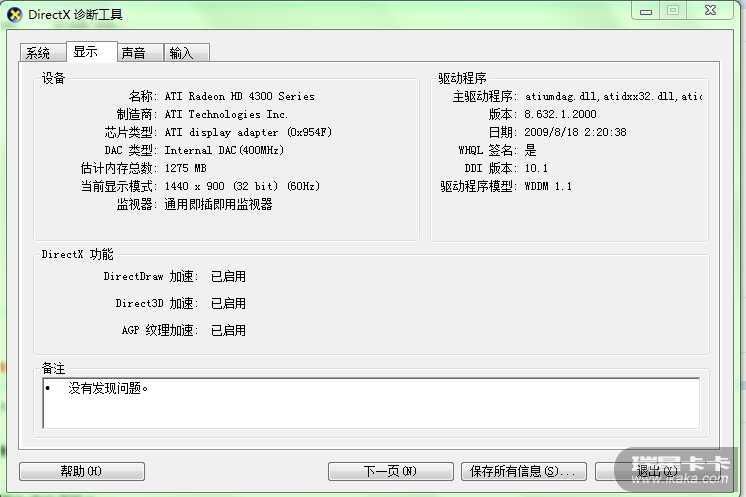This screenshot has width=746, height=497.
Task: Switch to the 系统 tab
Action: click(x=43, y=52)
